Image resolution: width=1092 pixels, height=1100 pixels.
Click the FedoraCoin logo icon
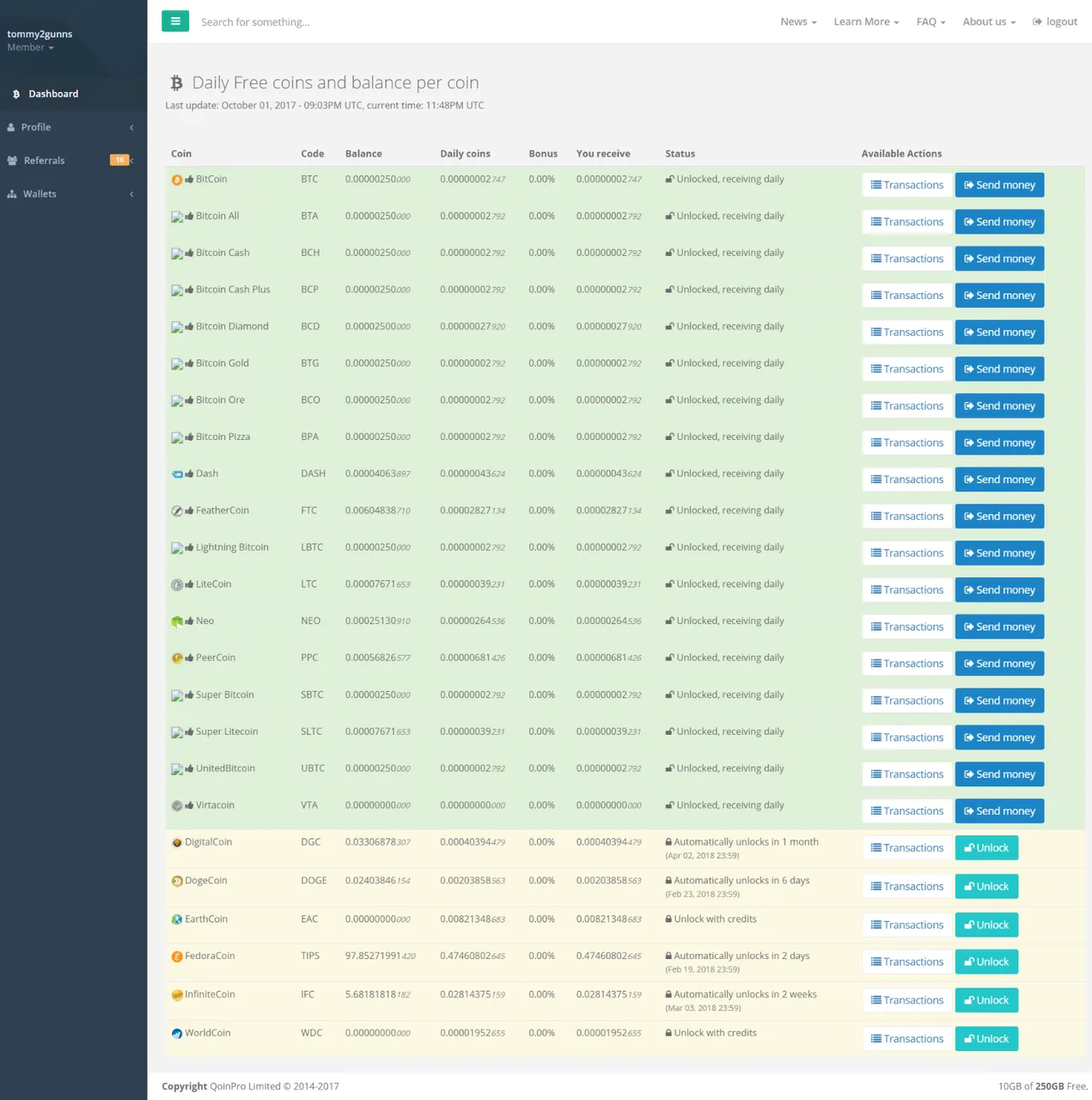click(177, 956)
